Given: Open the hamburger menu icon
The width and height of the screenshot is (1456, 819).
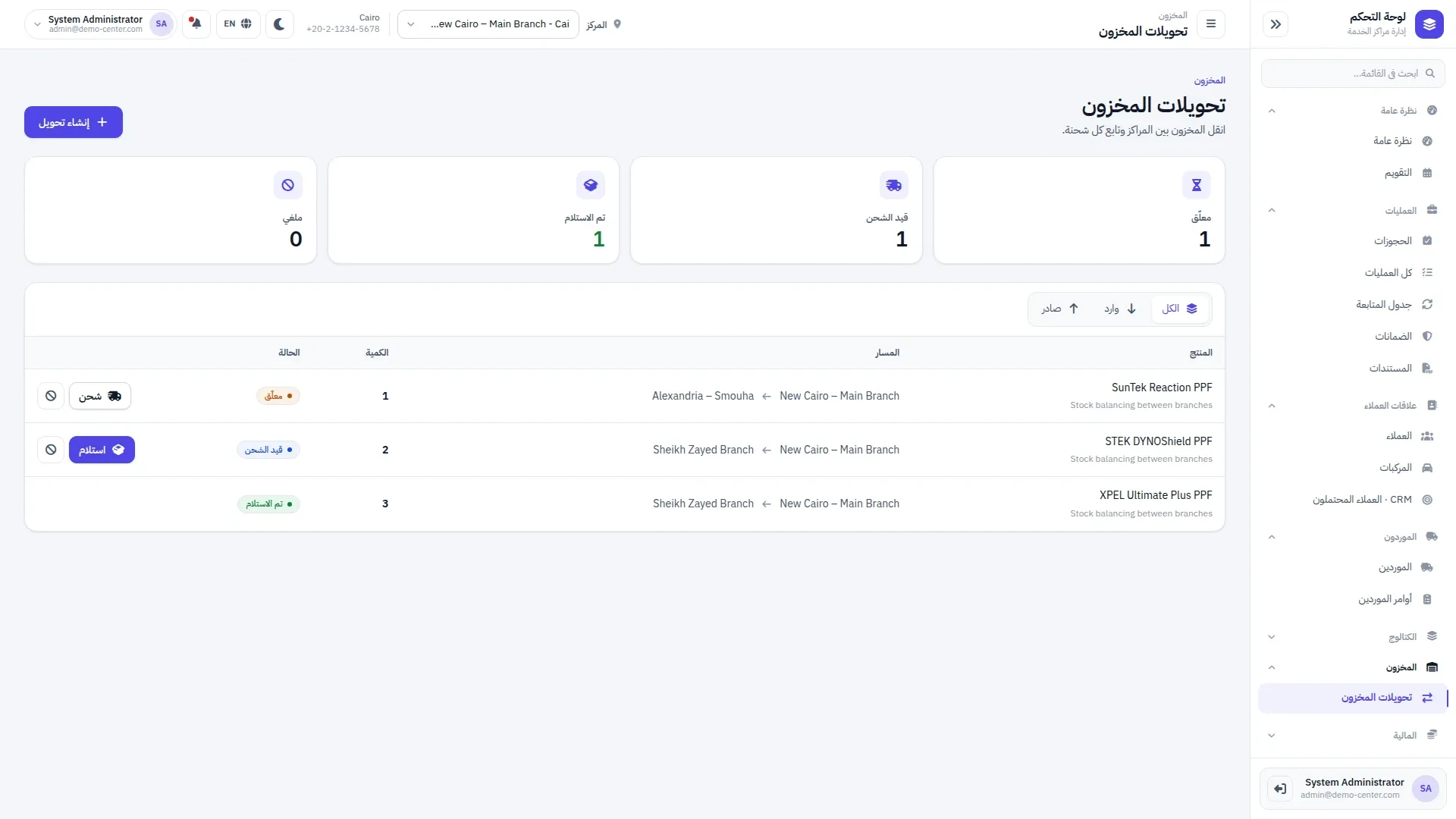Looking at the screenshot, I should [x=1211, y=24].
